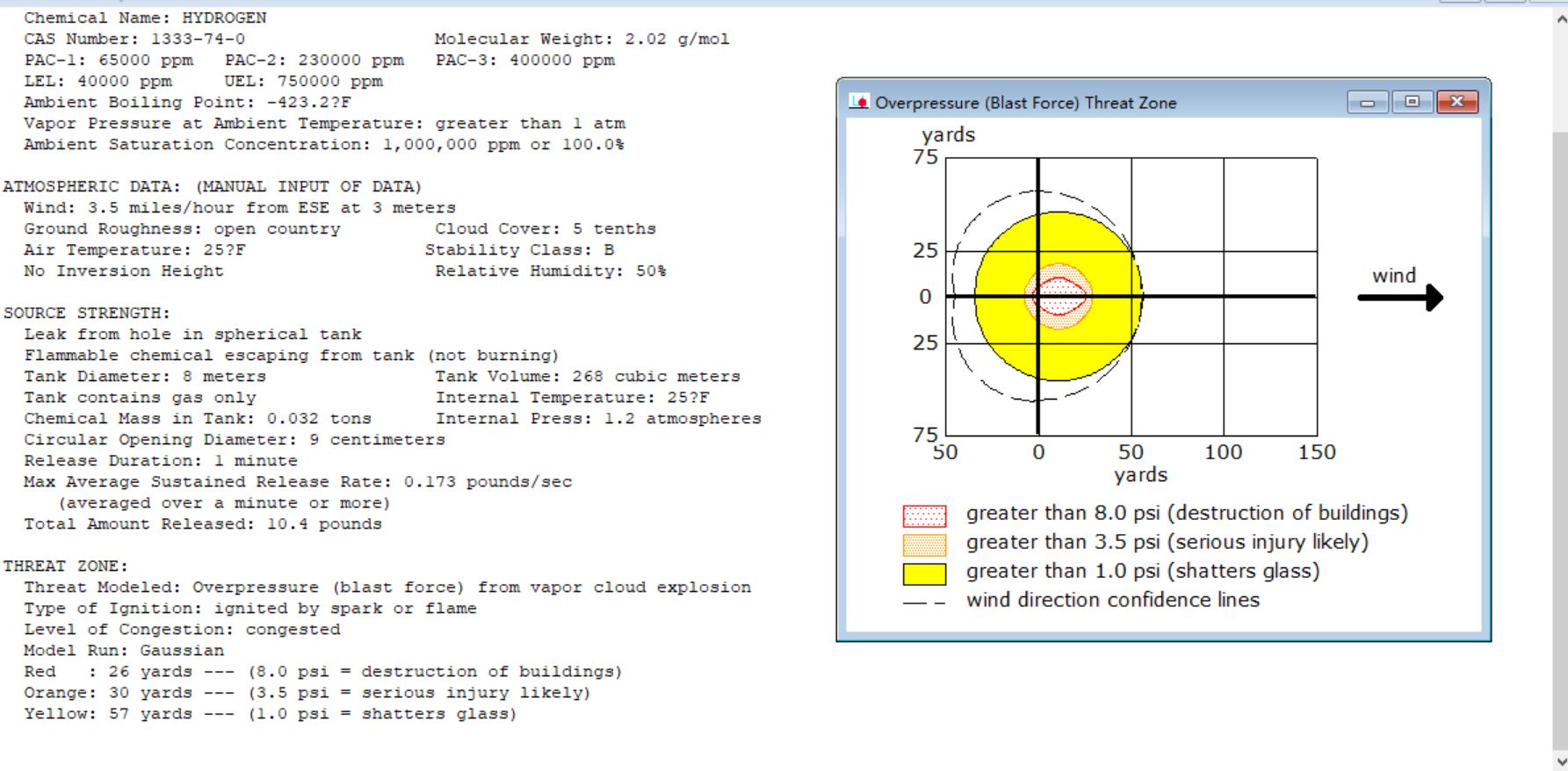Click the "UEL: 750000 ppm" text
The image size is (1568, 771).
click(303, 81)
